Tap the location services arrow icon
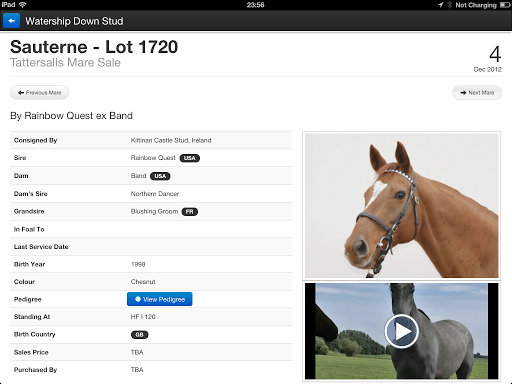 (441, 5)
